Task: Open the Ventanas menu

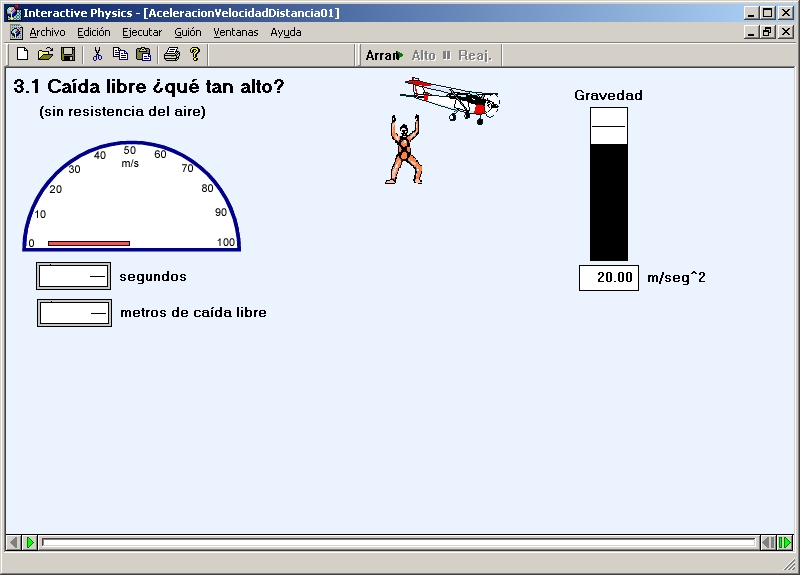Action: (236, 32)
